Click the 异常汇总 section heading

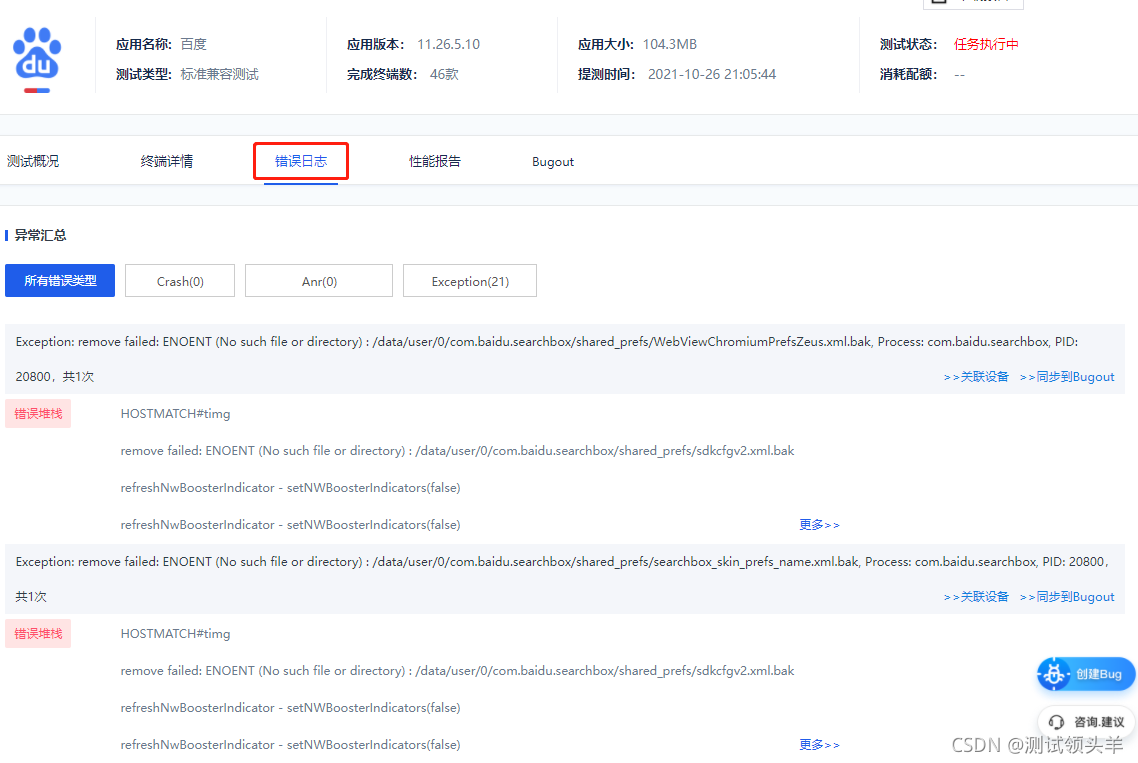pyautogui.click(x=40, y=235)
